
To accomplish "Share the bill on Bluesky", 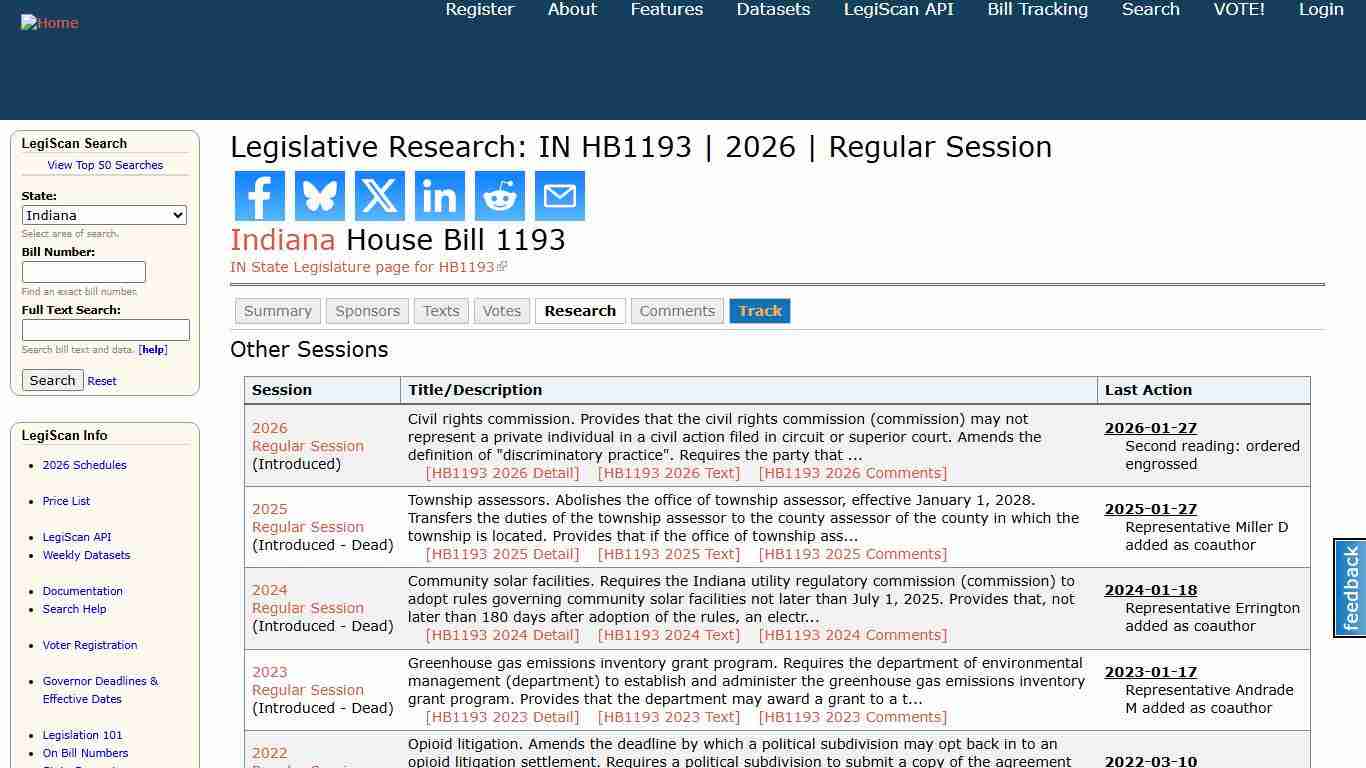I will (319, 195).
